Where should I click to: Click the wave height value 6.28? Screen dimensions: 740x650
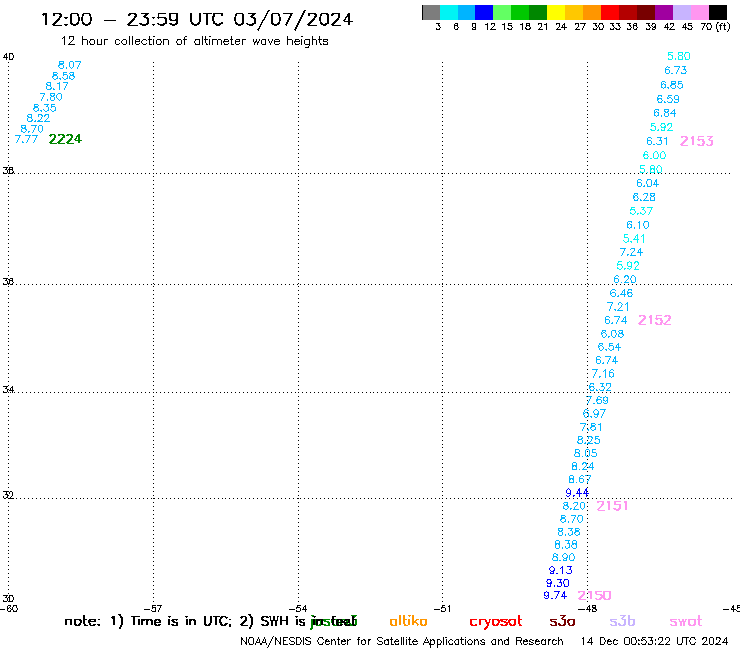point(644,197)
